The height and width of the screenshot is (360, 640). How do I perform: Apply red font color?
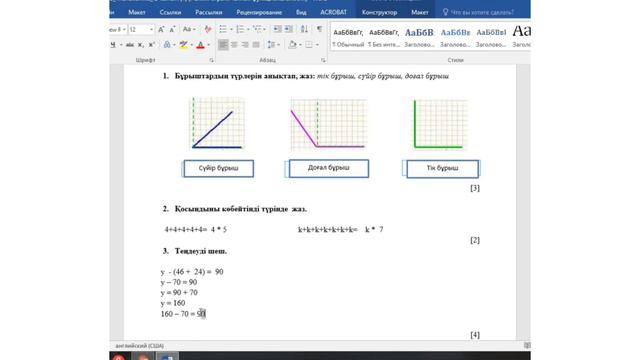click(x=200, y=44)
